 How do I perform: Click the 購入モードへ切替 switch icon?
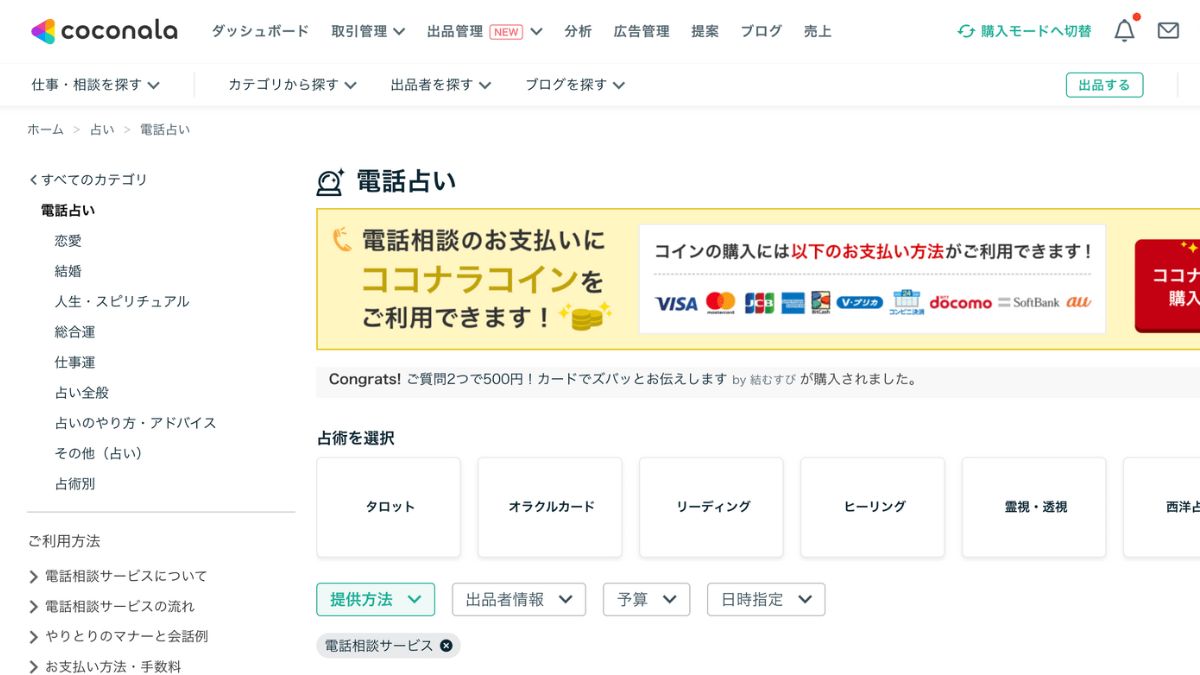pyautogui.click(x=966, y=31)
